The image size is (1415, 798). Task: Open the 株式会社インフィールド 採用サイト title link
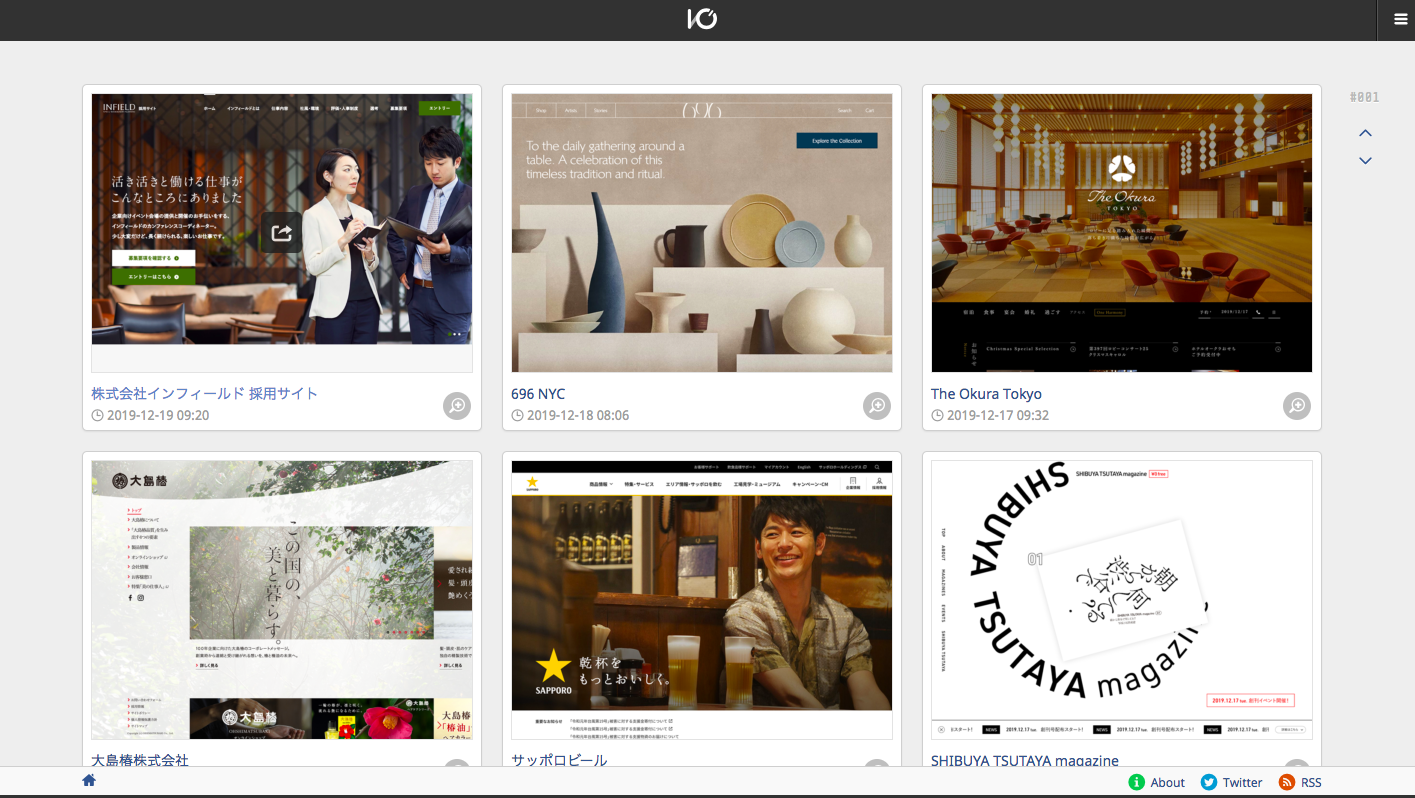(x=204, y=393)
